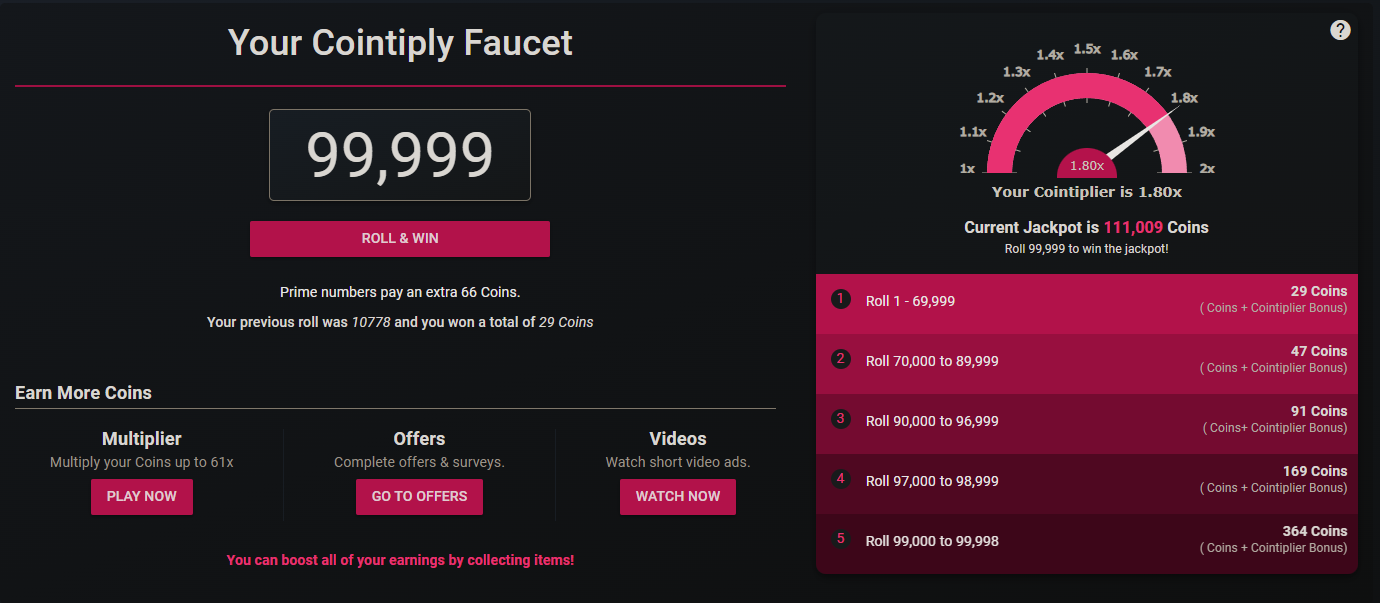
Task: Select the Roll 70,000 to 89,999 row
Action: 1087,363
